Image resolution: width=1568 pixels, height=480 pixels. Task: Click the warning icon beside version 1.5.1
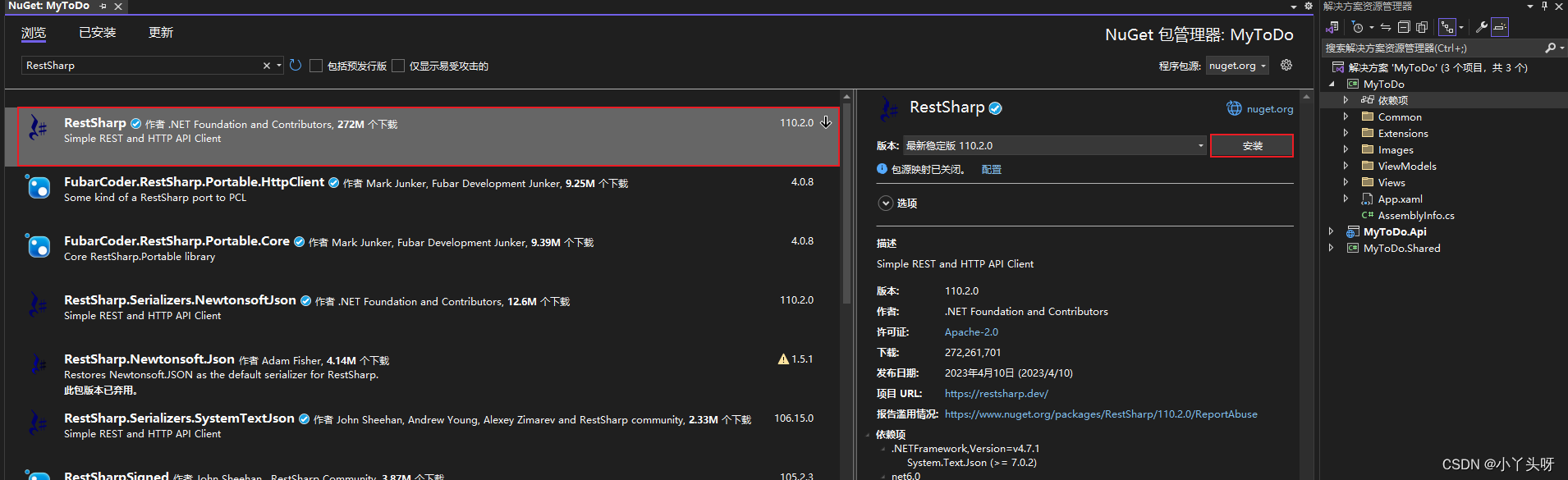coord(783,359)
